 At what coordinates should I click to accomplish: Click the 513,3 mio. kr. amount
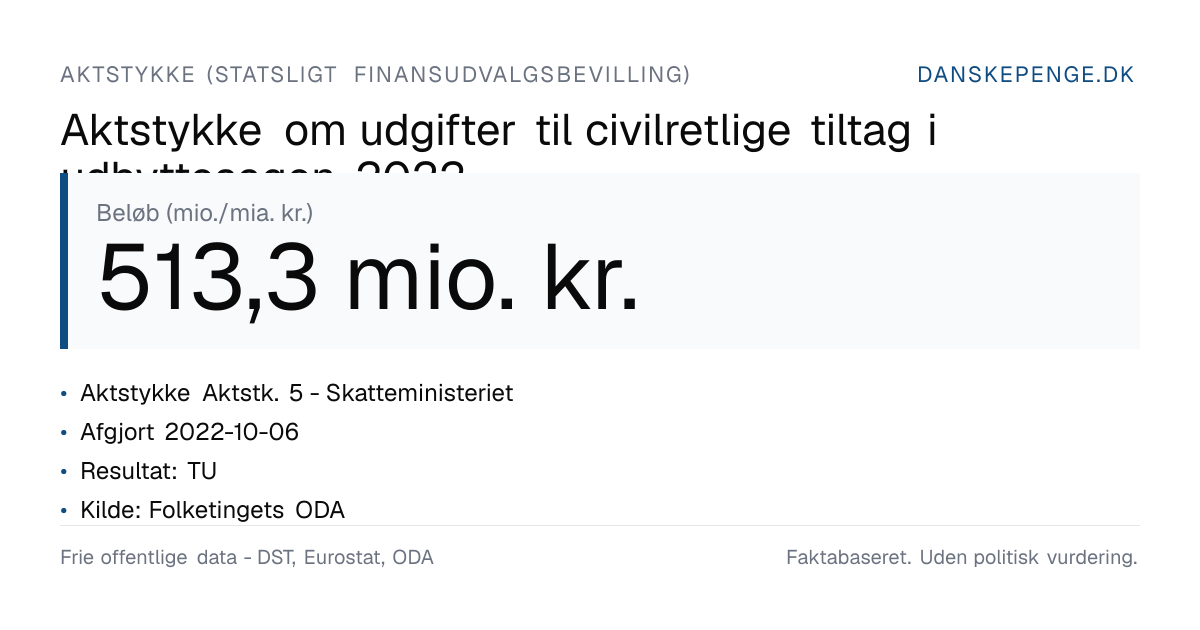[x=368, y=276]
